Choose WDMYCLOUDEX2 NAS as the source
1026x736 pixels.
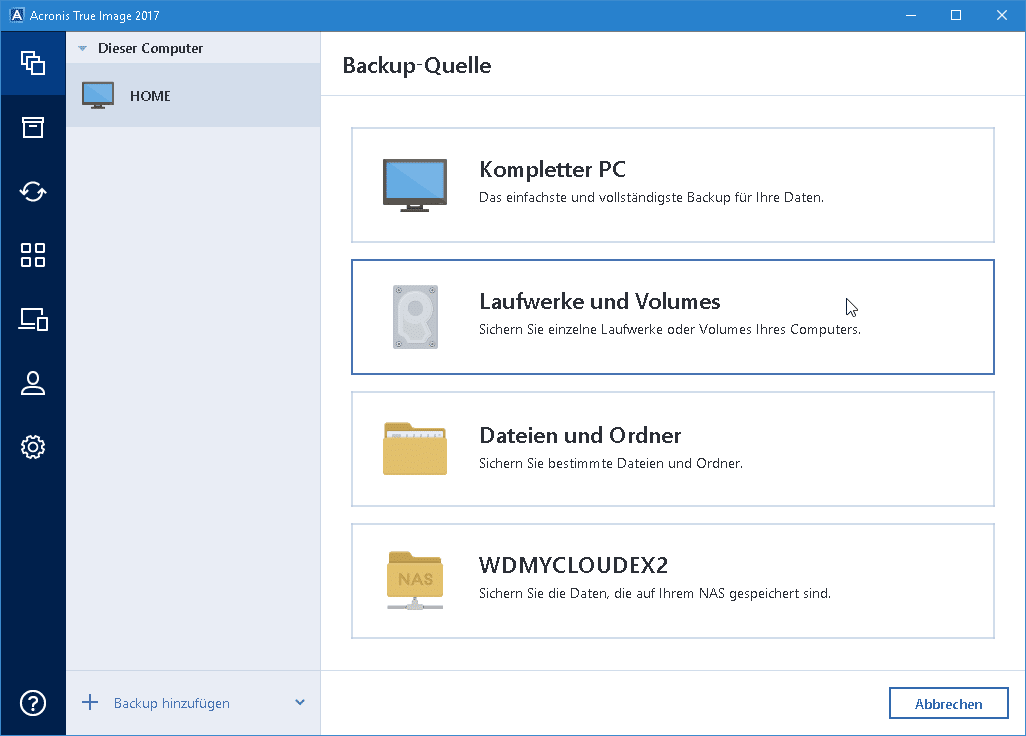pyautogui.click(x=673, y=581)
